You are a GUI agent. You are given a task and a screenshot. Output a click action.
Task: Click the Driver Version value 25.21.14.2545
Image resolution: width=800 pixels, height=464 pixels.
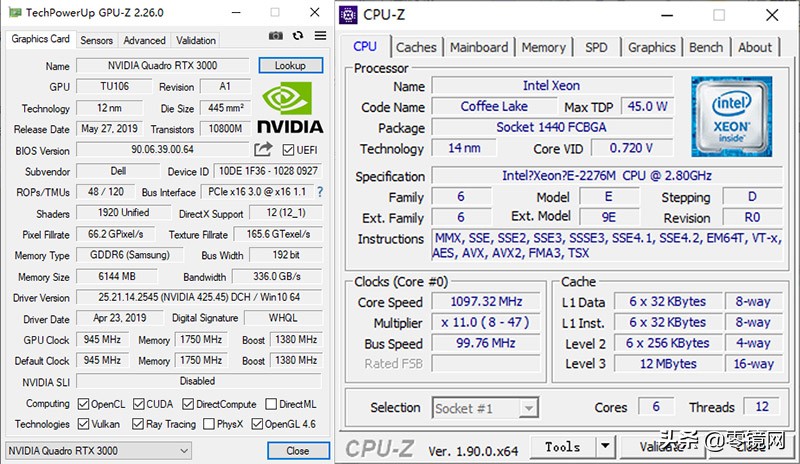tap(199, 297)
